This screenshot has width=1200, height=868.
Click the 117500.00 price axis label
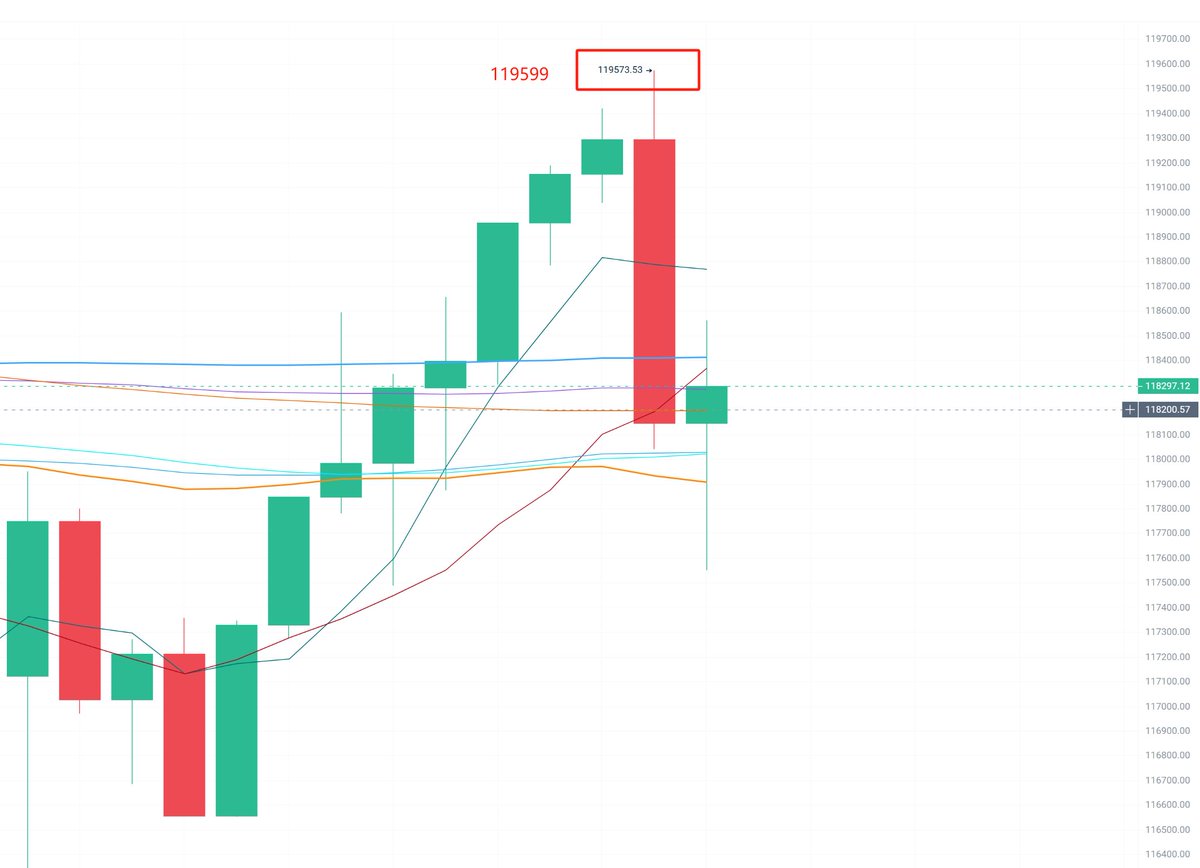pyautogui.click(x=1167, y=582)
